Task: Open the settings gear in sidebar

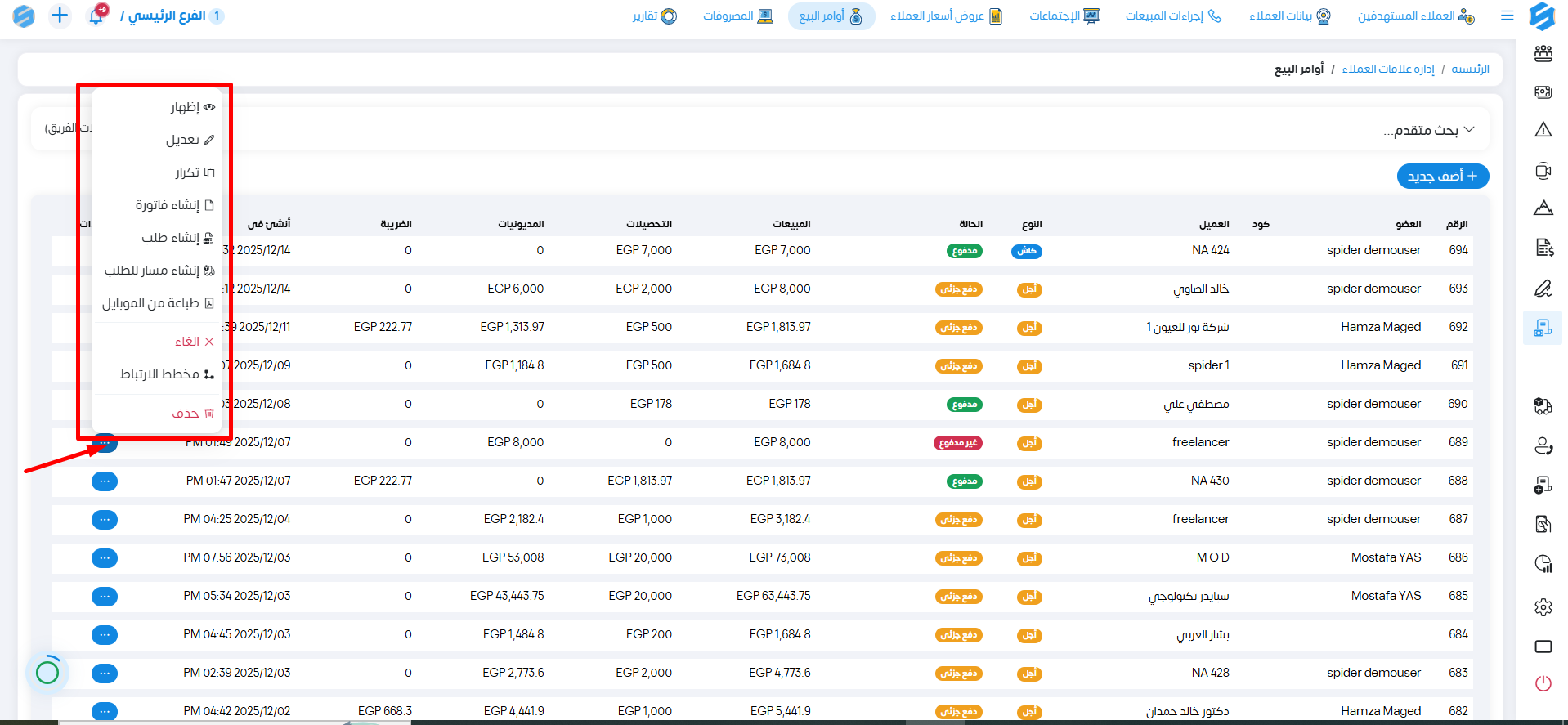Action: tap(1543, 607)
